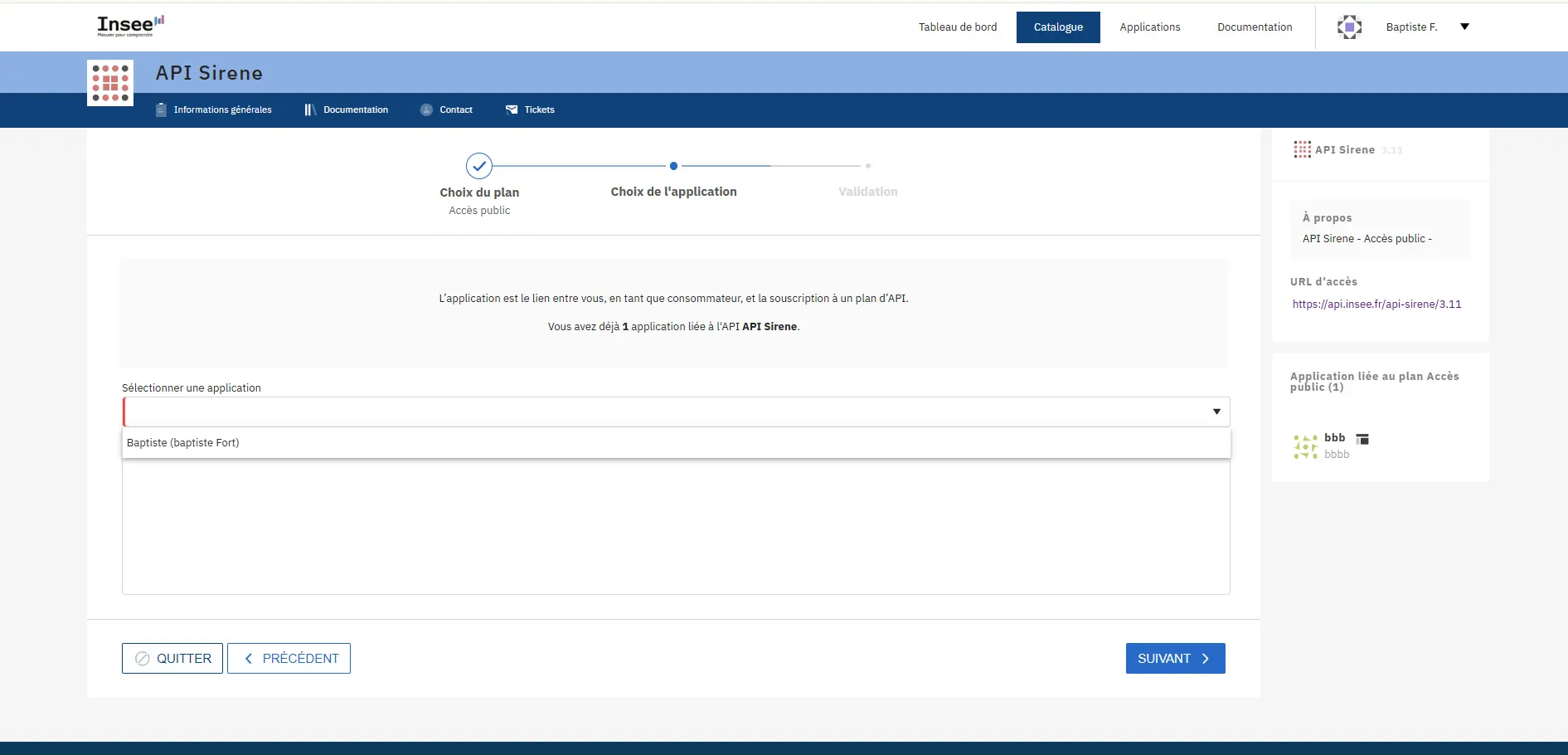Open the Contact tab
1568x755 pixels.
[x=446, y=110]
